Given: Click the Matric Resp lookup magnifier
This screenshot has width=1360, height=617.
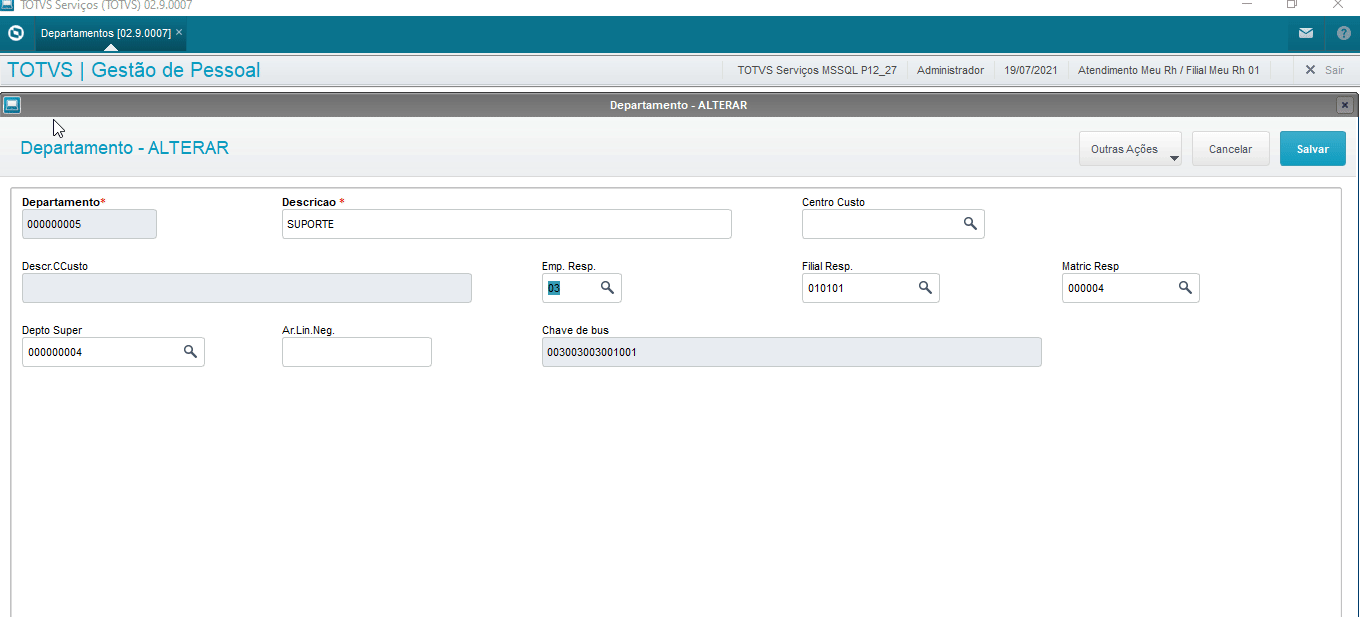Looking at the screenshot, I should pyautogui.click(x=1185, y=288).
